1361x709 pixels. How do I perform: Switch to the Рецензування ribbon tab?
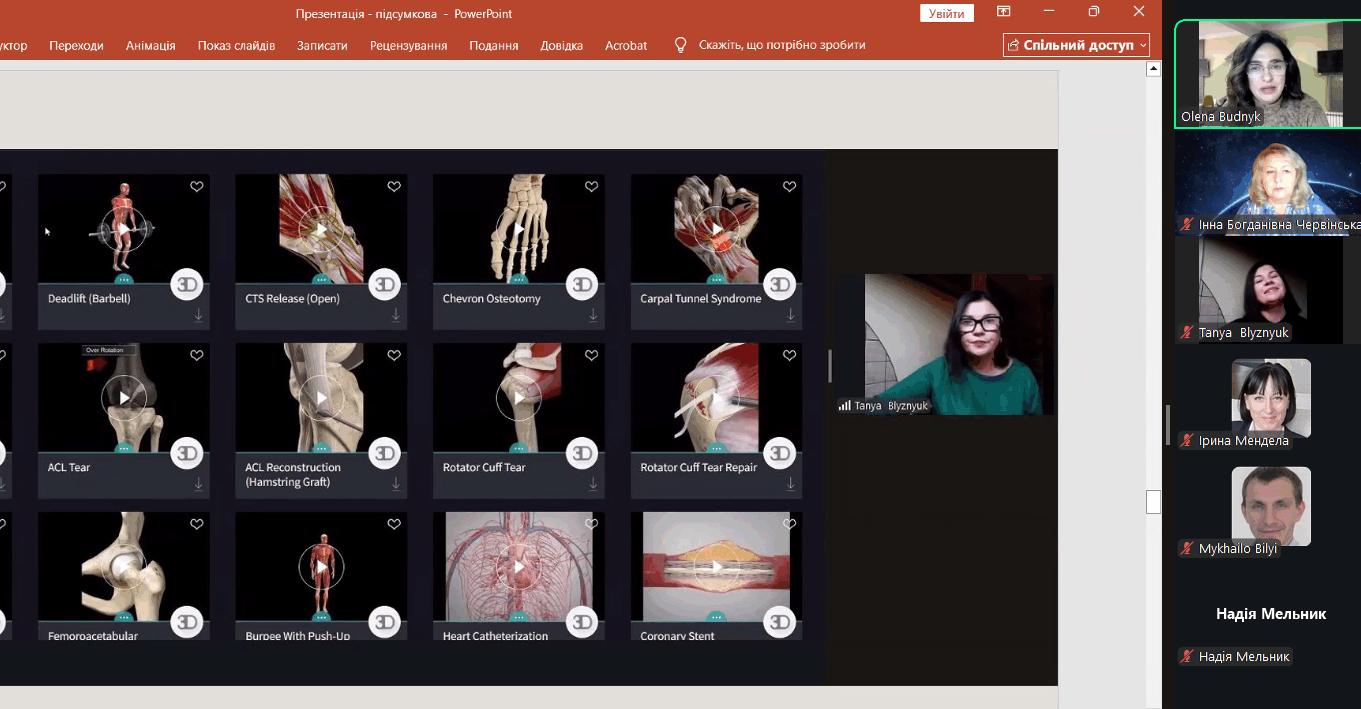tap(408, 45)
